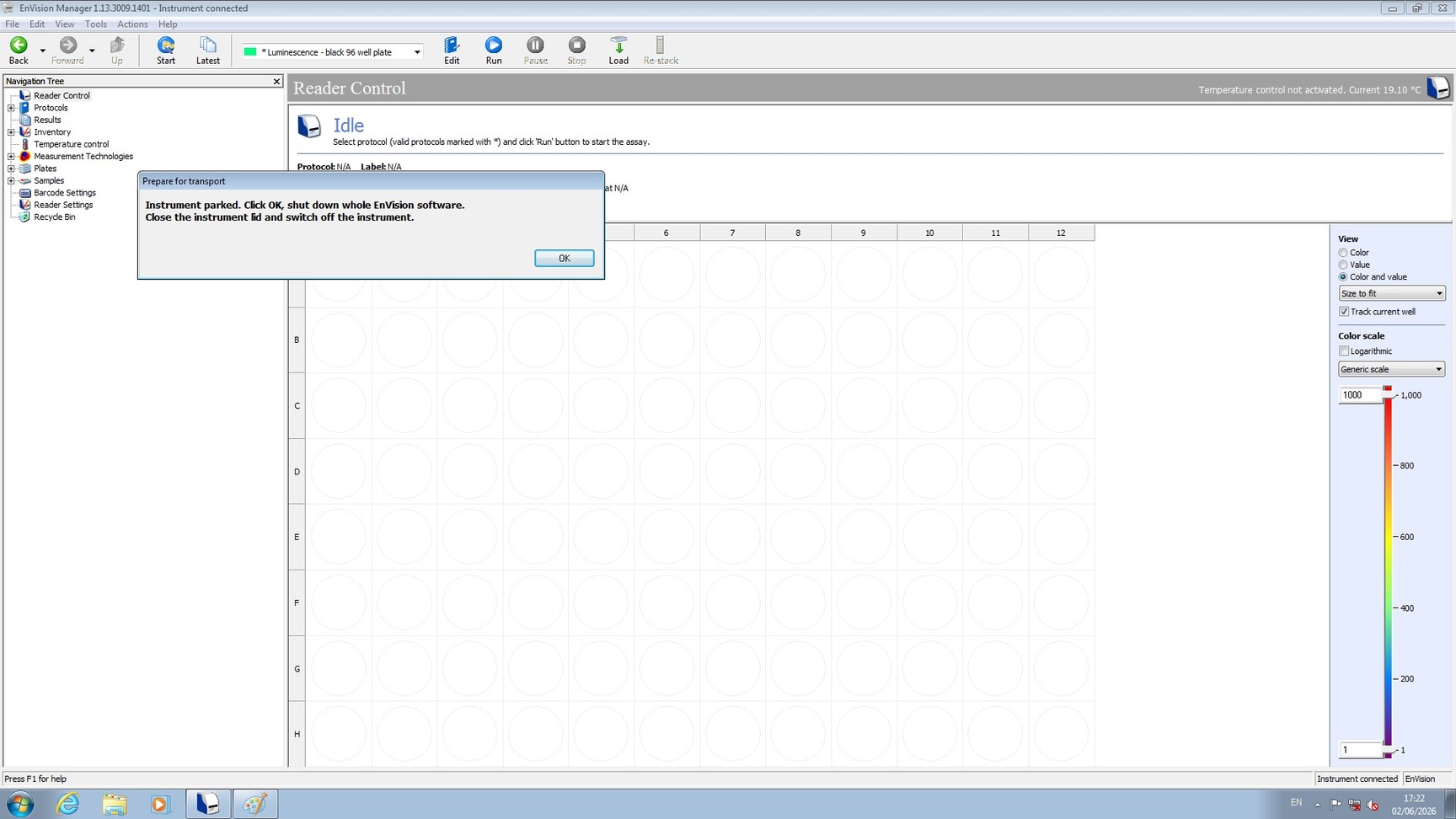The width and height of the screenshot is (1456, 819).
Task: Select the Samples tree item
Action: (x=49, y=180)
